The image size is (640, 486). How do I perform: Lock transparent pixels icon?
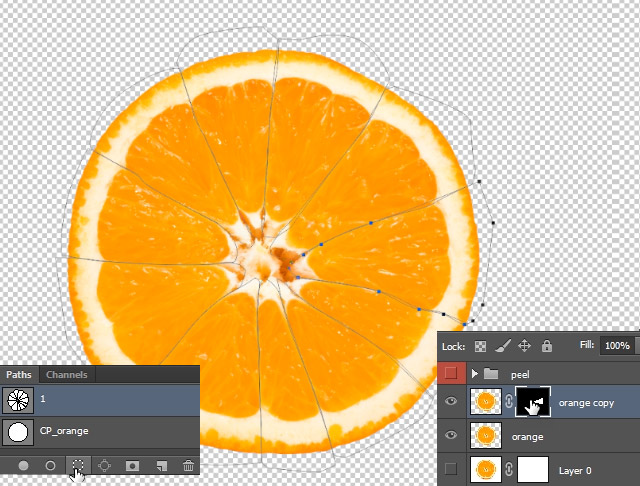pos(480,346)
